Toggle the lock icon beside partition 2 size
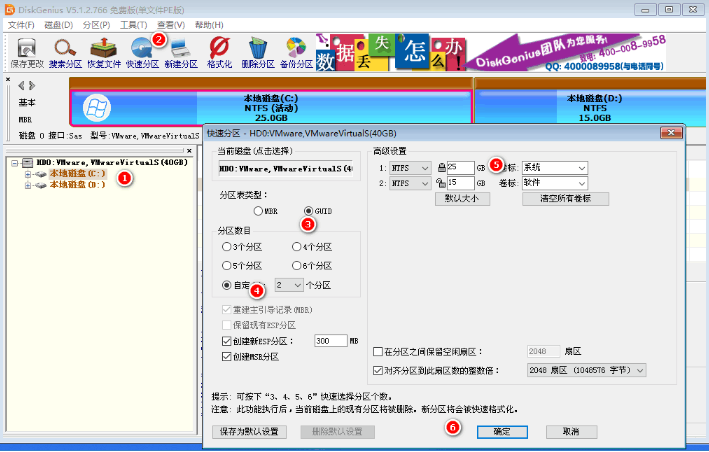The height and width of the screenshot is (452, 709). click(441, 183)
